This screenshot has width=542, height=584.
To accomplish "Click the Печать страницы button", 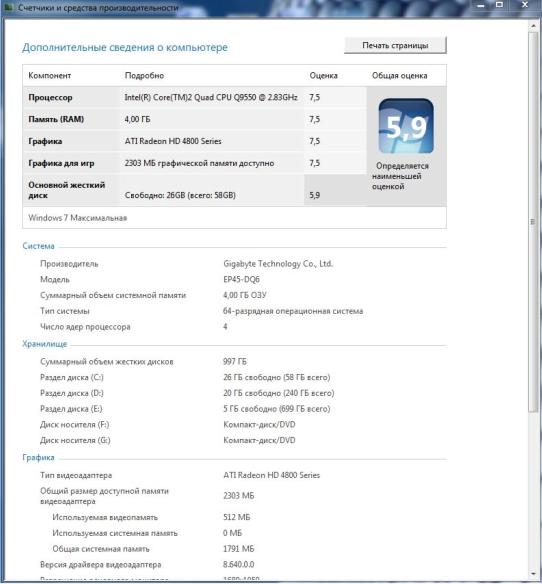I will click(395, 45).
